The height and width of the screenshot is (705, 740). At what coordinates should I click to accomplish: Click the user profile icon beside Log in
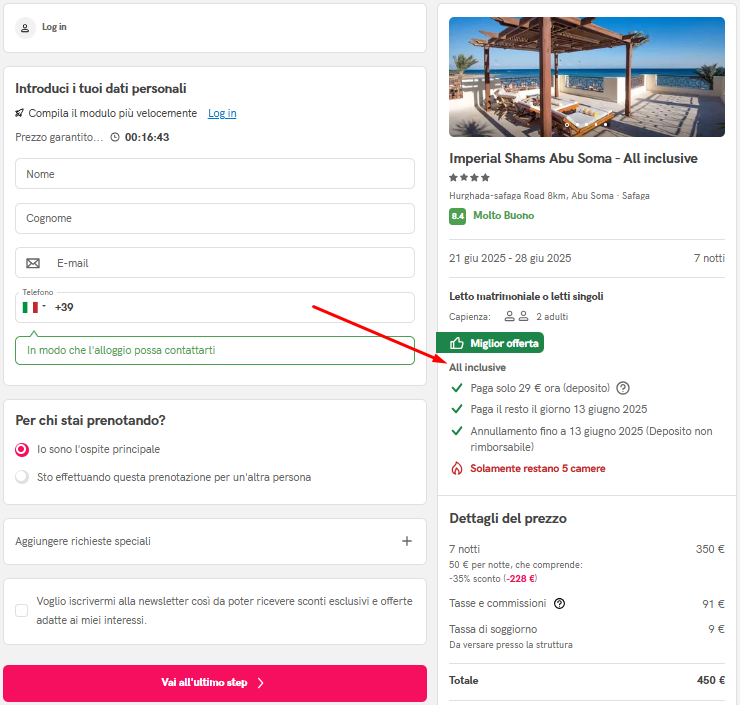(x=25, y=28)
